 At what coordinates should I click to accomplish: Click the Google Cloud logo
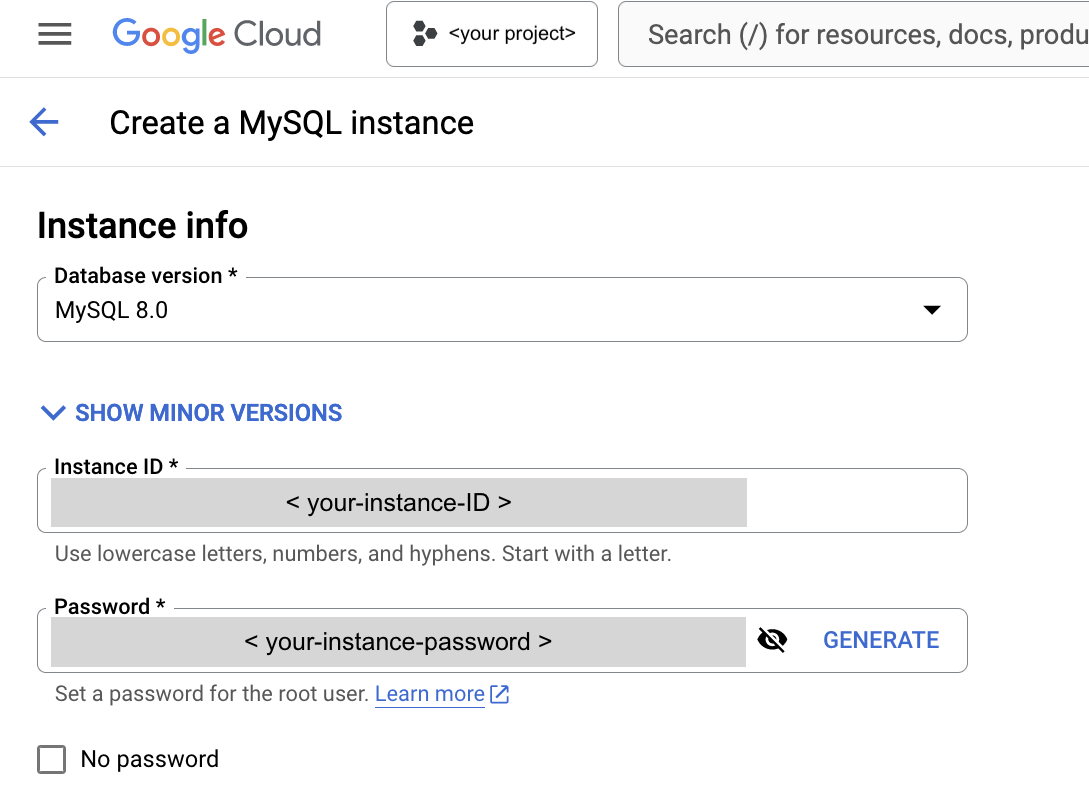(x=217, y=34)
